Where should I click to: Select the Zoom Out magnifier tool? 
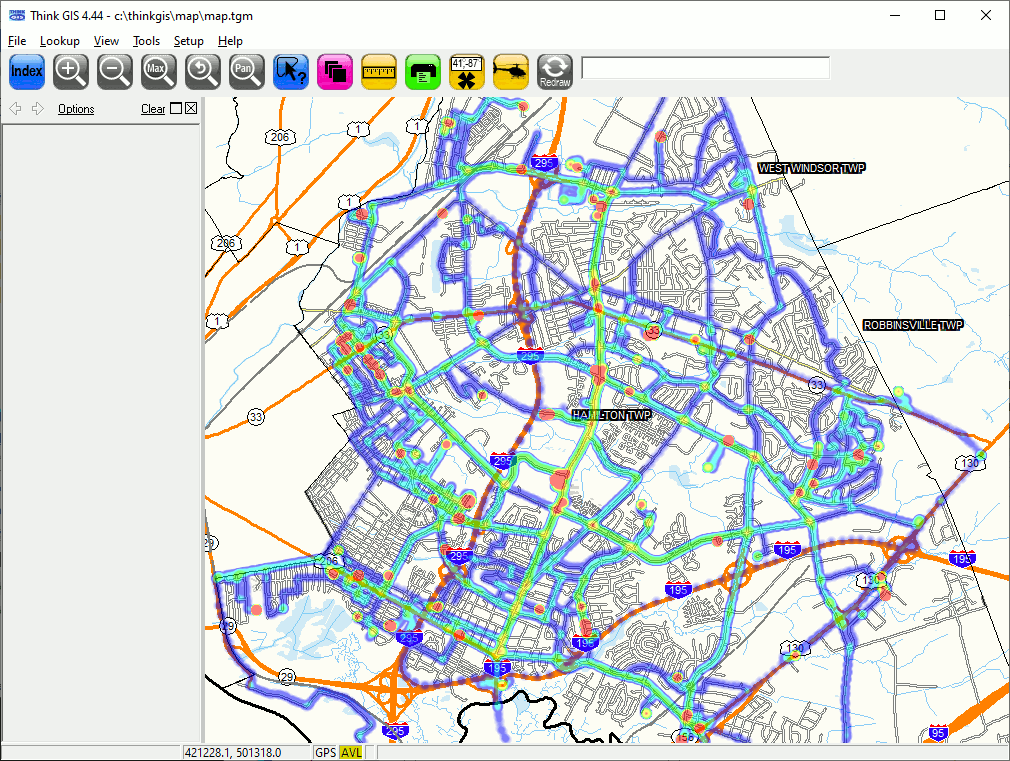click(x=115, y=71)
